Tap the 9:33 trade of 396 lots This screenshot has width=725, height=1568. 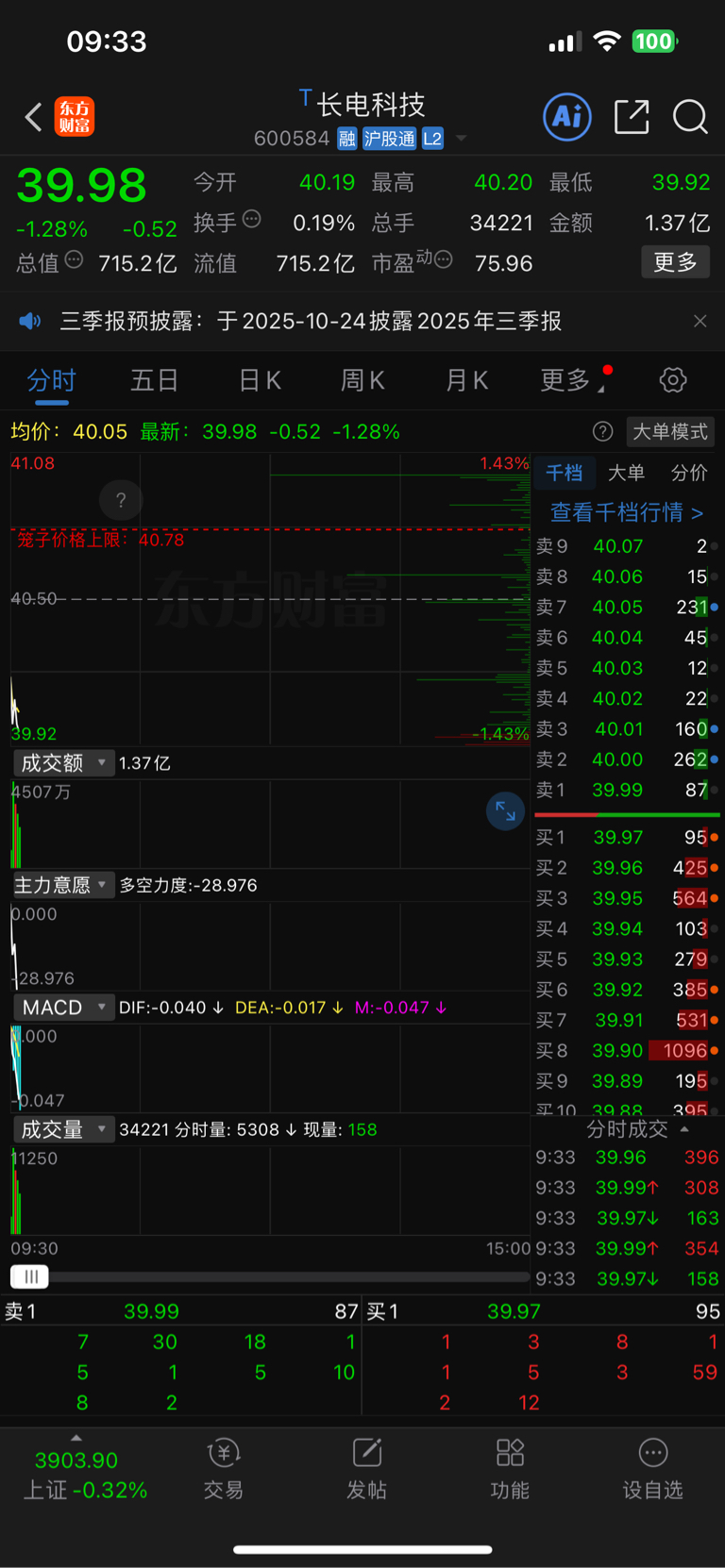coord(628,1157)
